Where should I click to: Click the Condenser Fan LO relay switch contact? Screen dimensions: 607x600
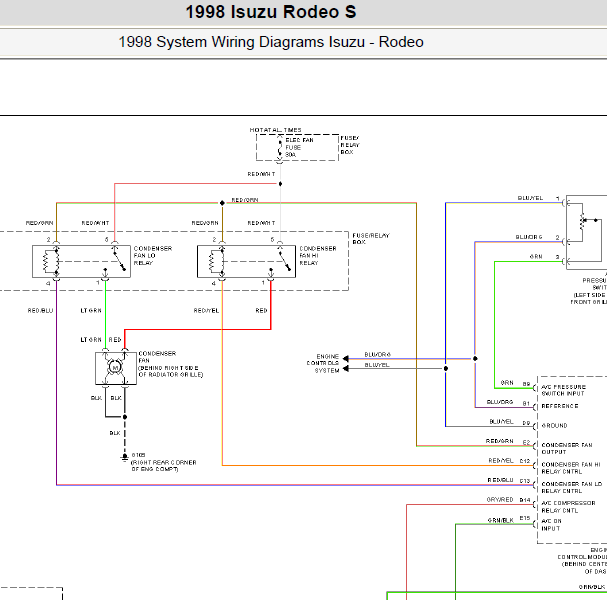tap(120, 261)
